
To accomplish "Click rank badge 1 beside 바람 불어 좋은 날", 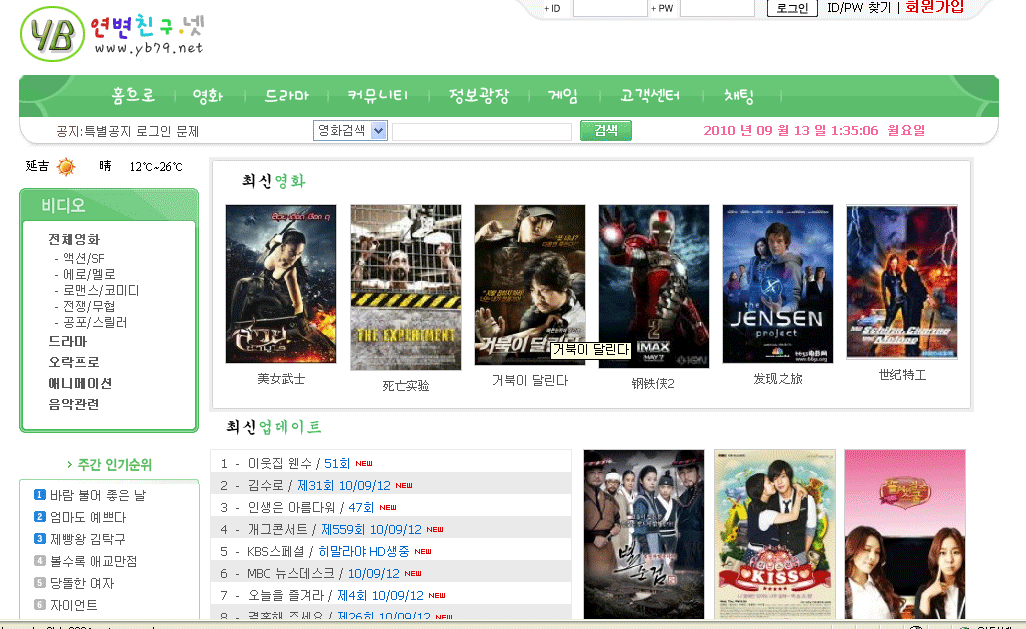I will pos(40,495).
